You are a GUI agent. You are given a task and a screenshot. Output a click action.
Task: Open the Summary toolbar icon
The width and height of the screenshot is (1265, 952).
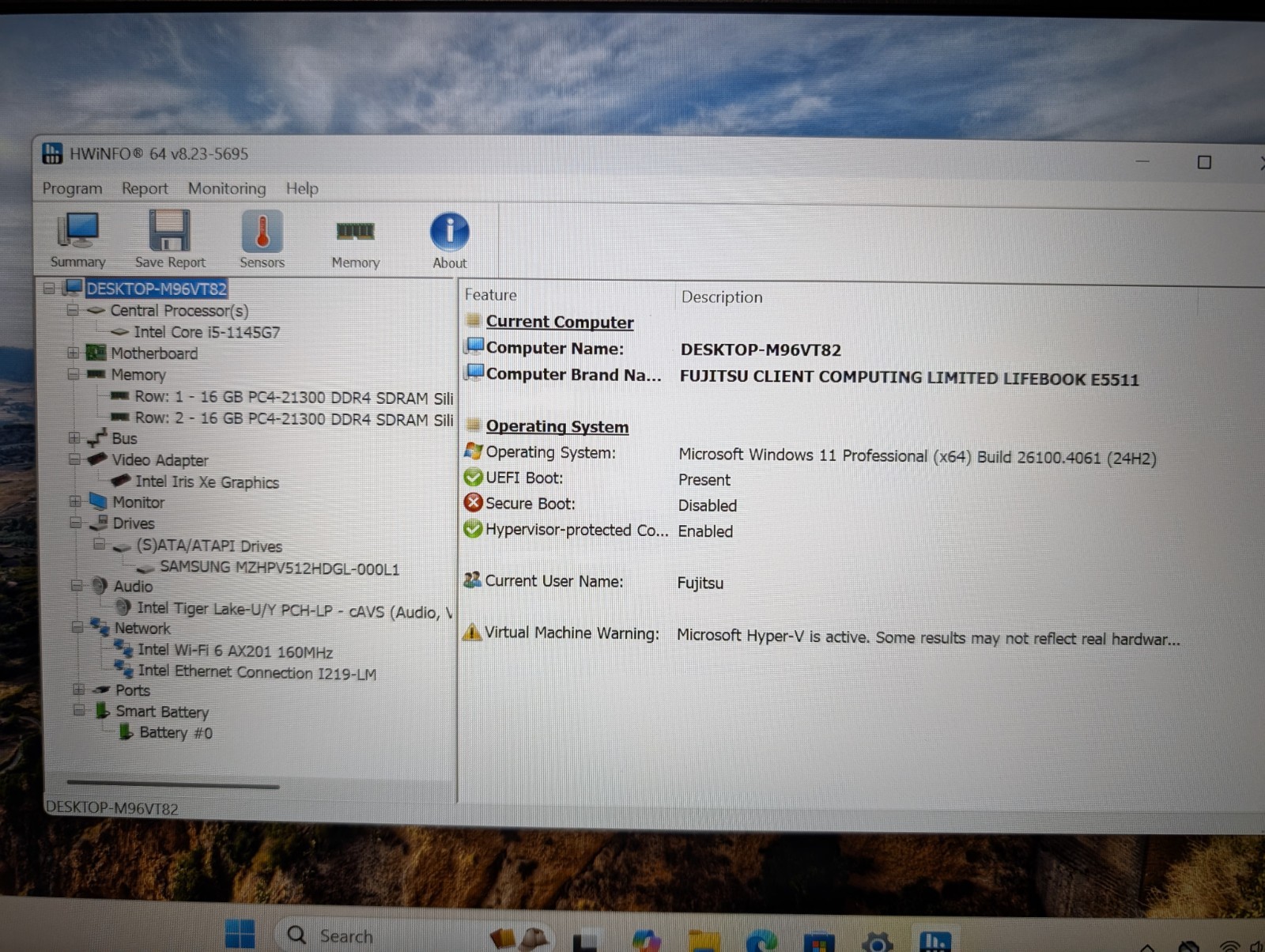[77, 240]
